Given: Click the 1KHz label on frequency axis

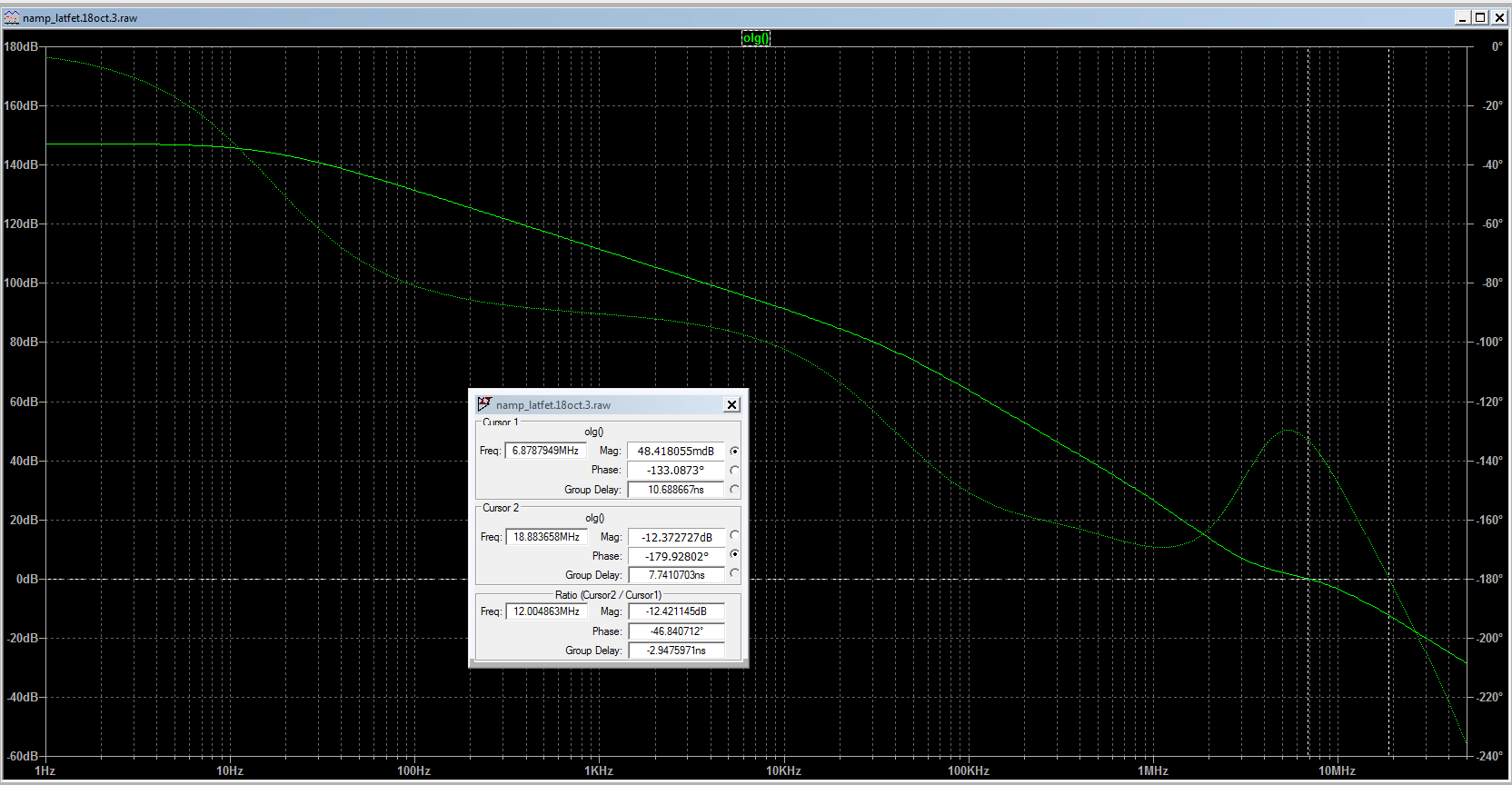Looking at the screenshot, I should 599,770.
